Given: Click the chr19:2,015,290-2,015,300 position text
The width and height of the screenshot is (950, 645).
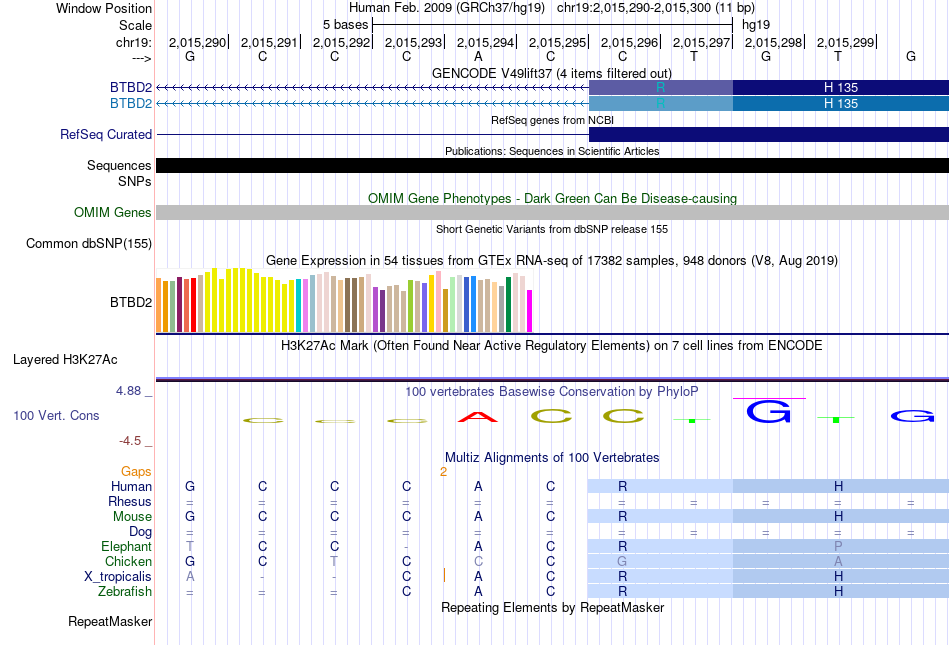Looking at the screenshot, I should click(656, 8).
